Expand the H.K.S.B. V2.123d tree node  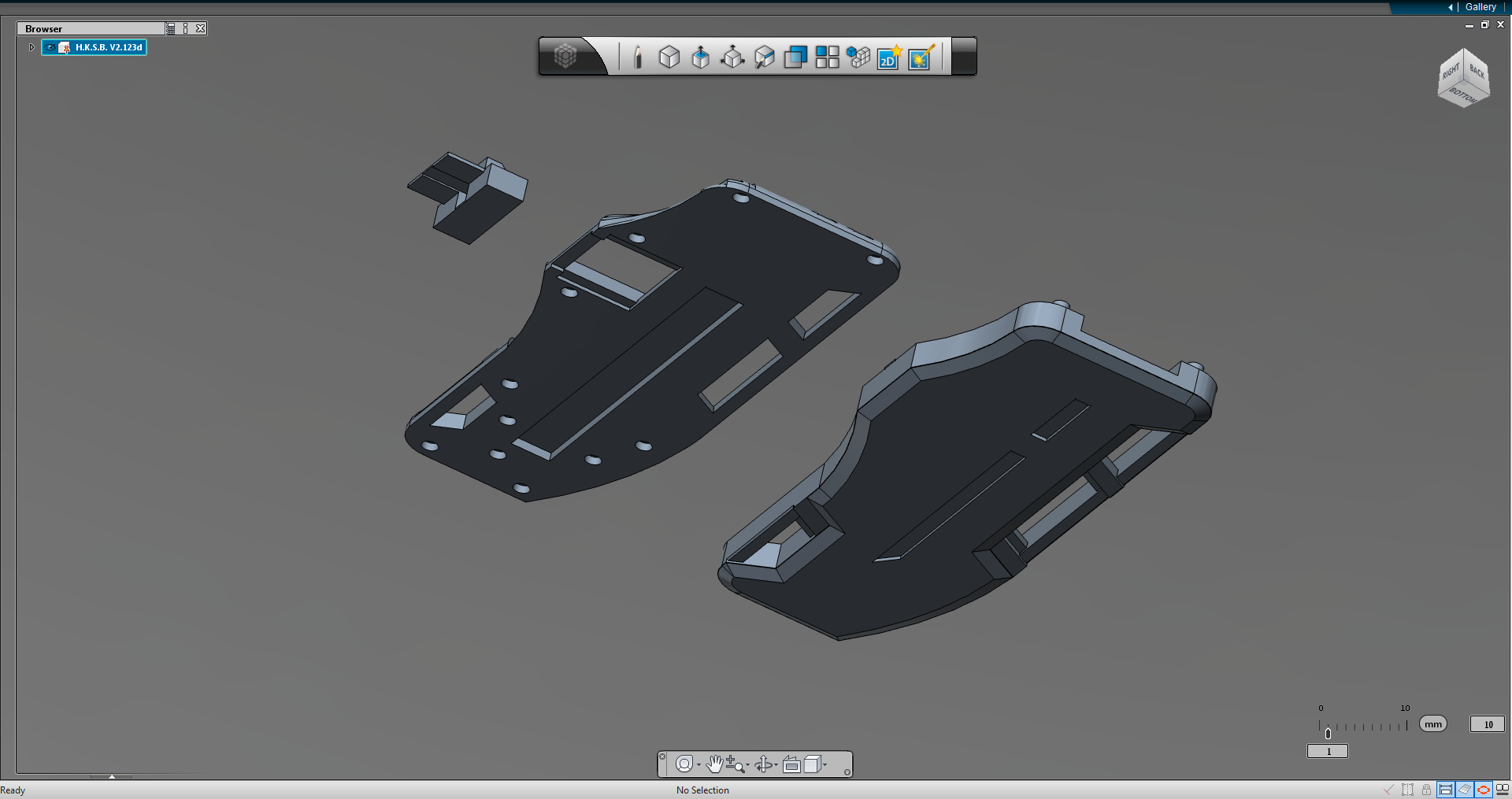31,47
